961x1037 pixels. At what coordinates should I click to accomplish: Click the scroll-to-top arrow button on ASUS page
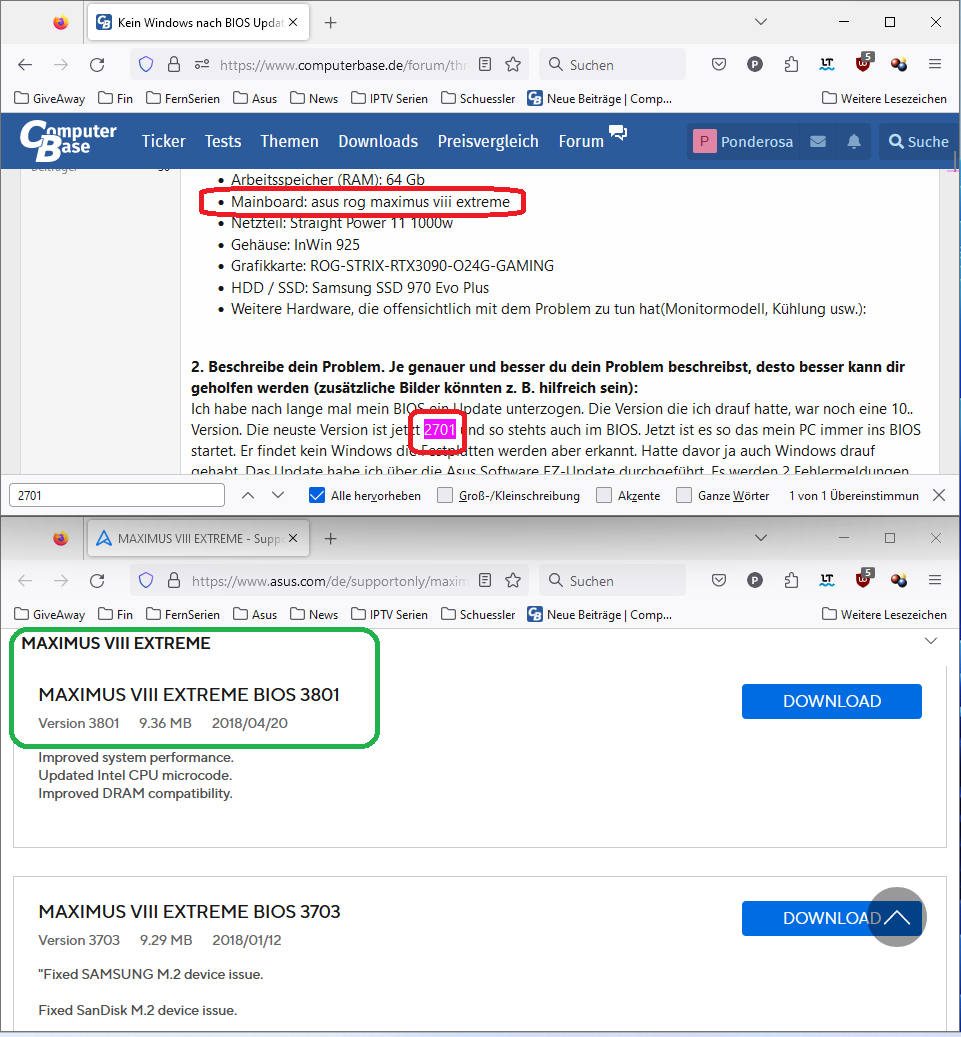point(897,917)
